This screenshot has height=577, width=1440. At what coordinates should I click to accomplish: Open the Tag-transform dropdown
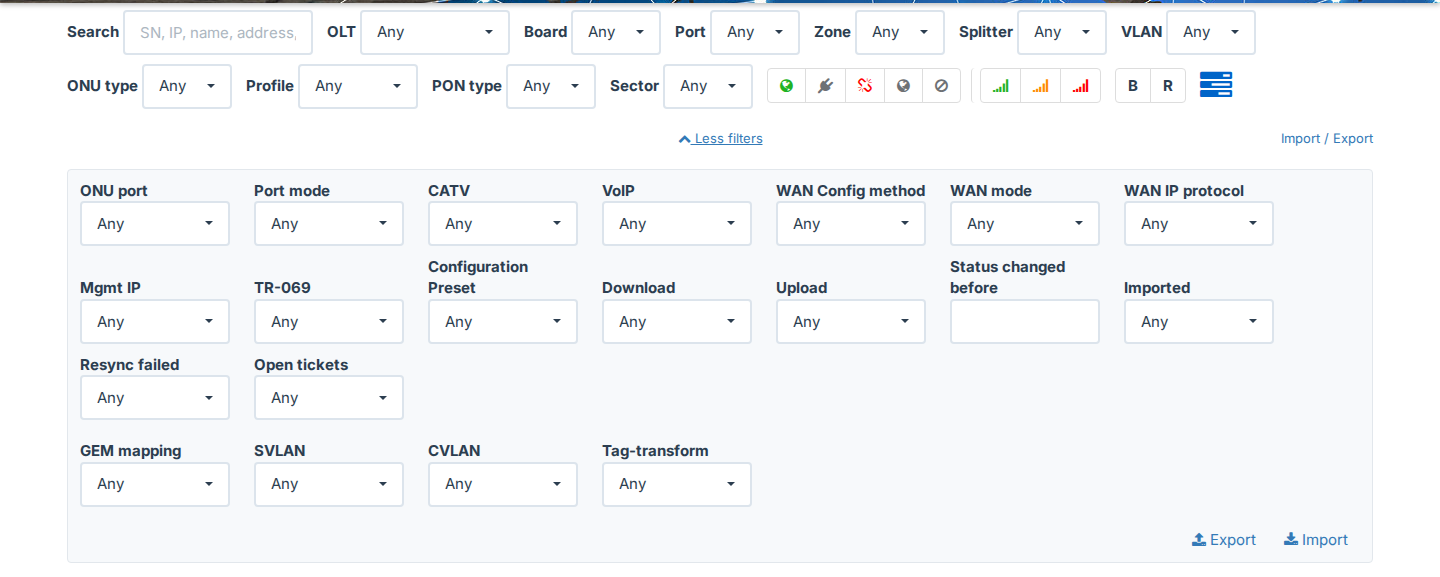point(677,484)
